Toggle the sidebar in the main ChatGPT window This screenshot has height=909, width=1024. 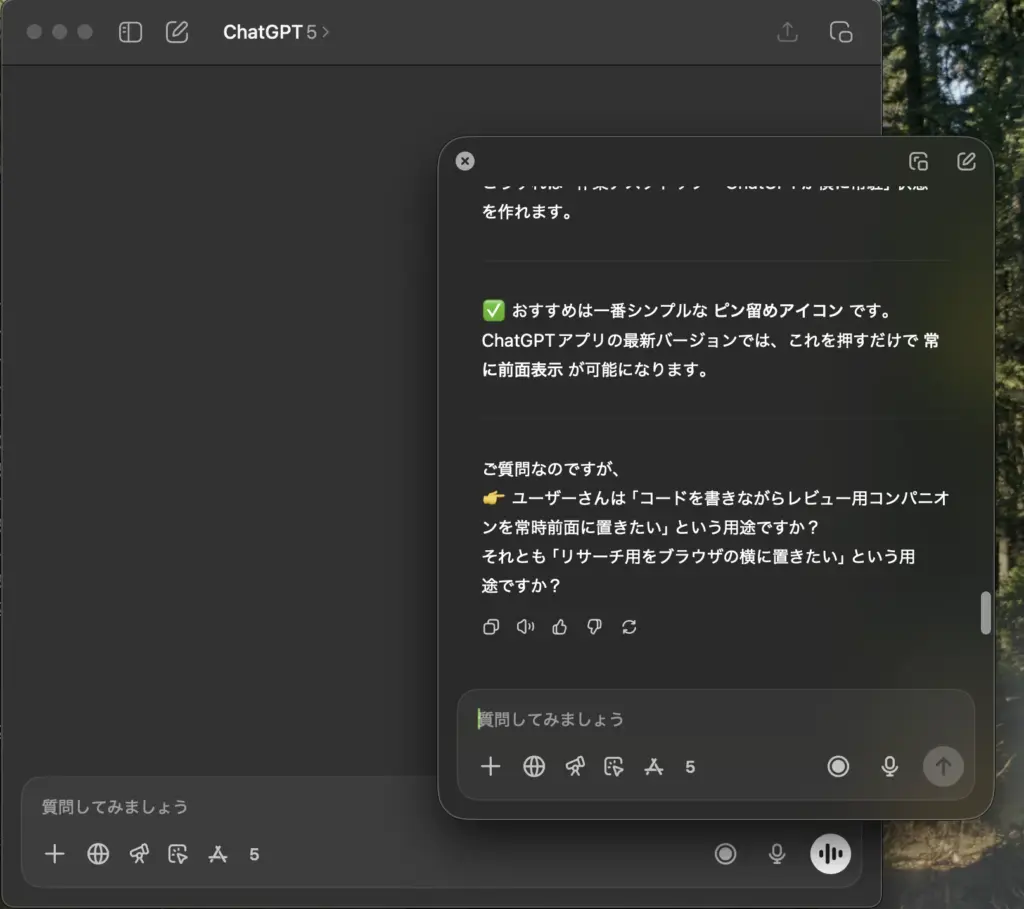pyautogui.click(x=131, y=32)
